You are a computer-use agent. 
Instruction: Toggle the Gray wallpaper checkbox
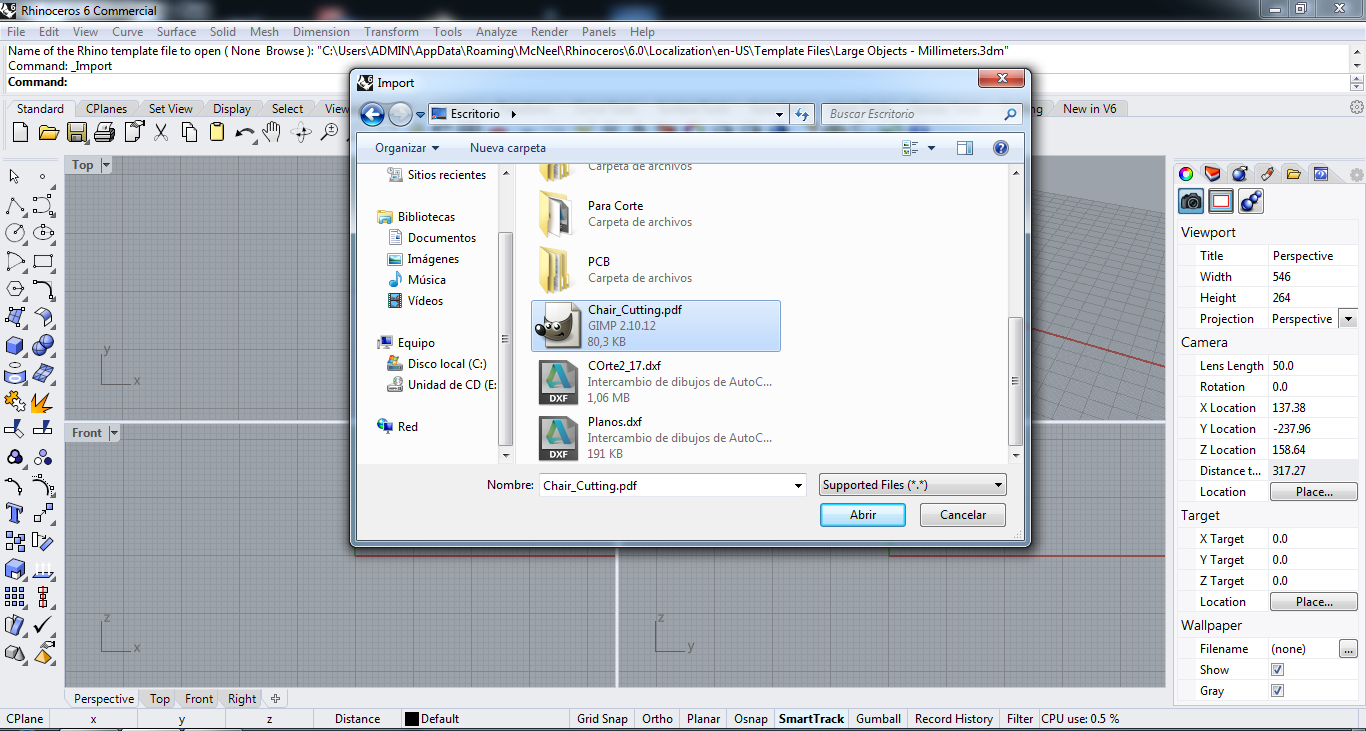click(x=1277, y=691)
